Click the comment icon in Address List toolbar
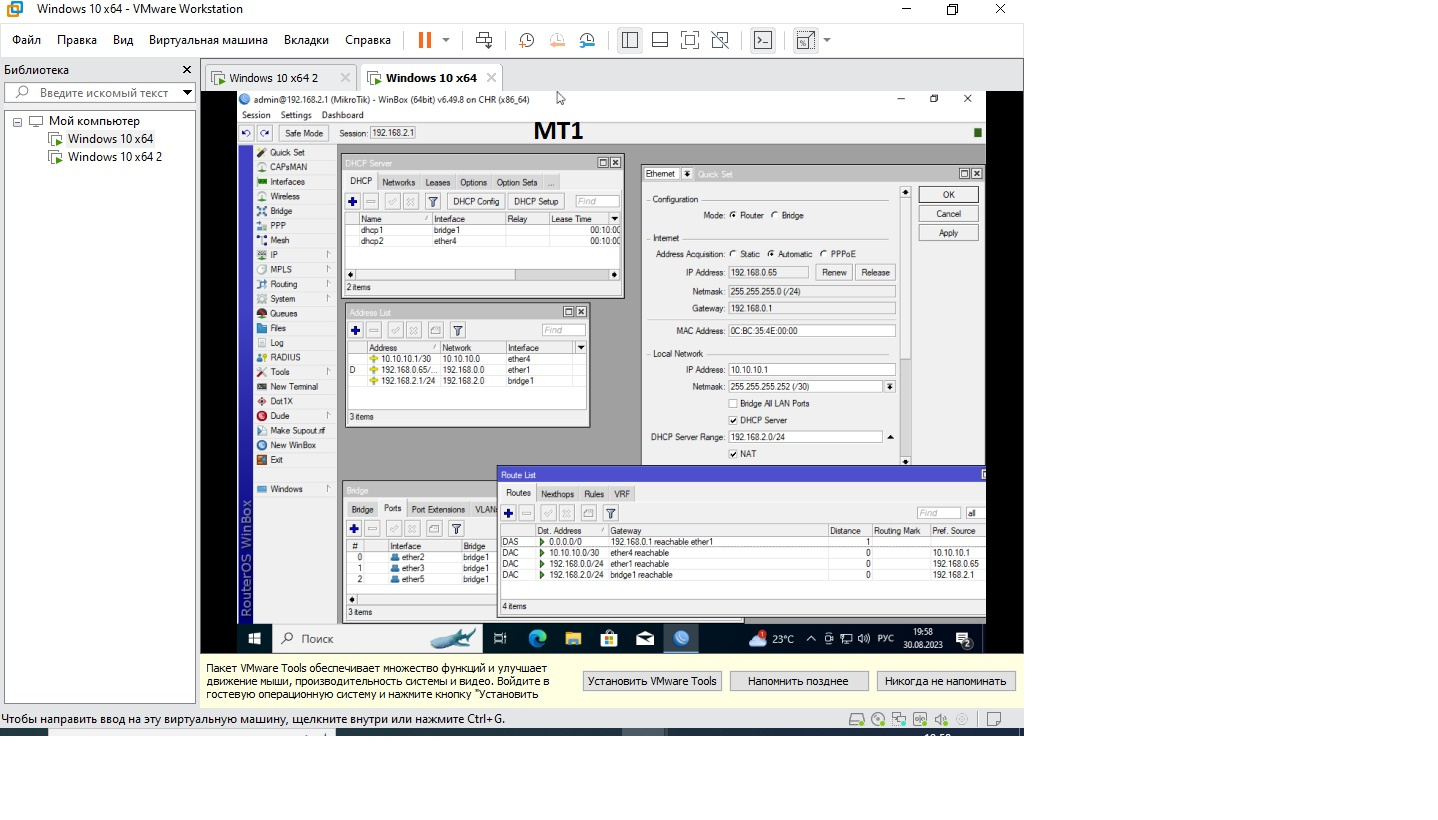The height and width of the screenshot is (820, 1438). coord(435,330)
